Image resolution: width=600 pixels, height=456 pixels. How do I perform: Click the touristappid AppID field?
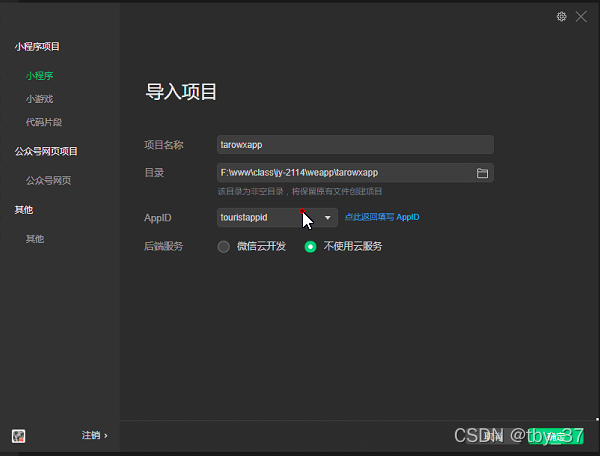[x=277, y=217]
